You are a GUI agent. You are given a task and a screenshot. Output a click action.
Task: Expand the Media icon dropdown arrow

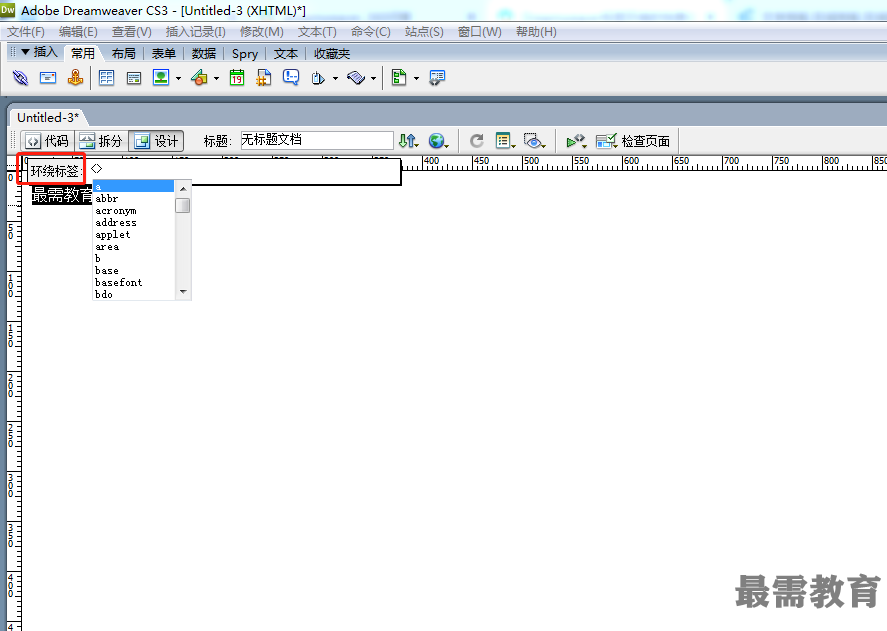[x=216, y=79]
